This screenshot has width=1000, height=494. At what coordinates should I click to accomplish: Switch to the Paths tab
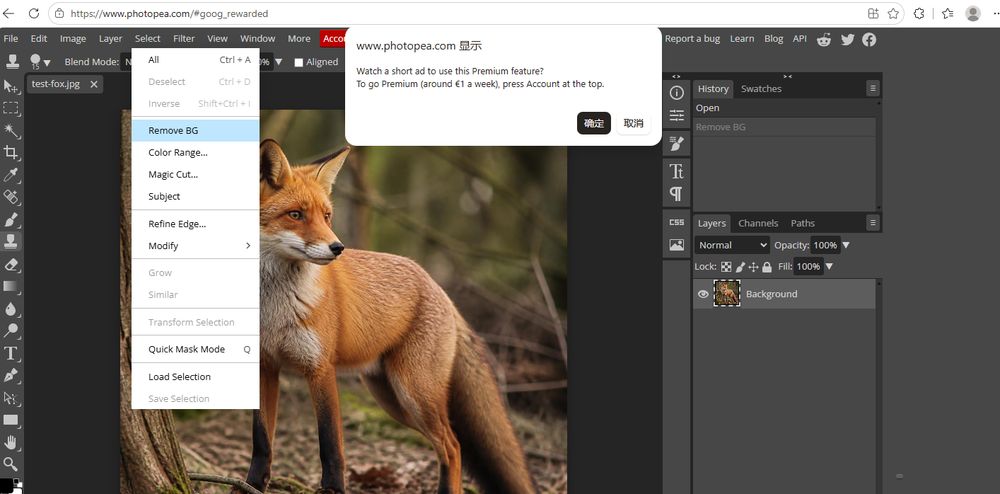coord(803,223)
